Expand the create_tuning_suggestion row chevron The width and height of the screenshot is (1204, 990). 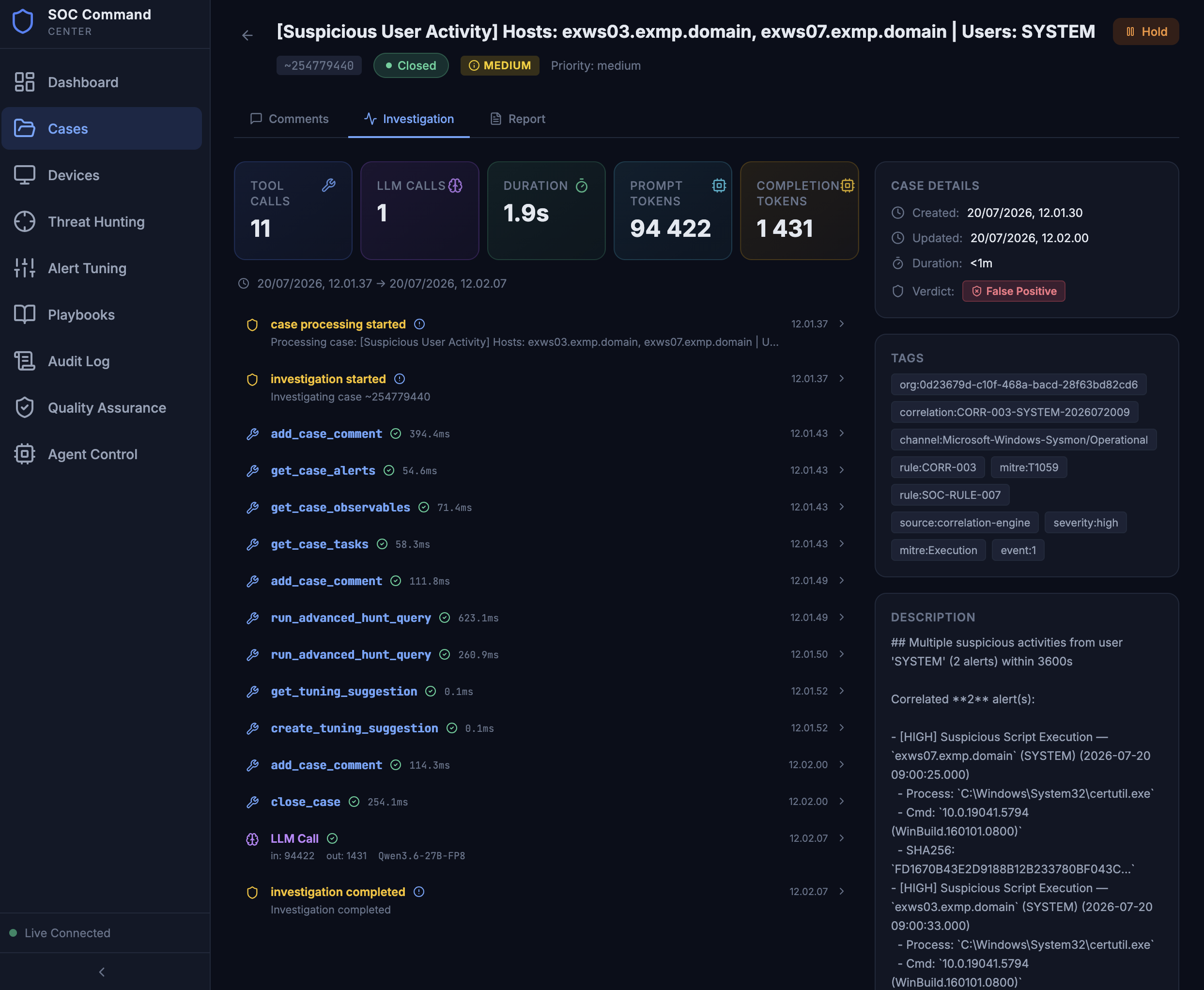pos(841,727)
